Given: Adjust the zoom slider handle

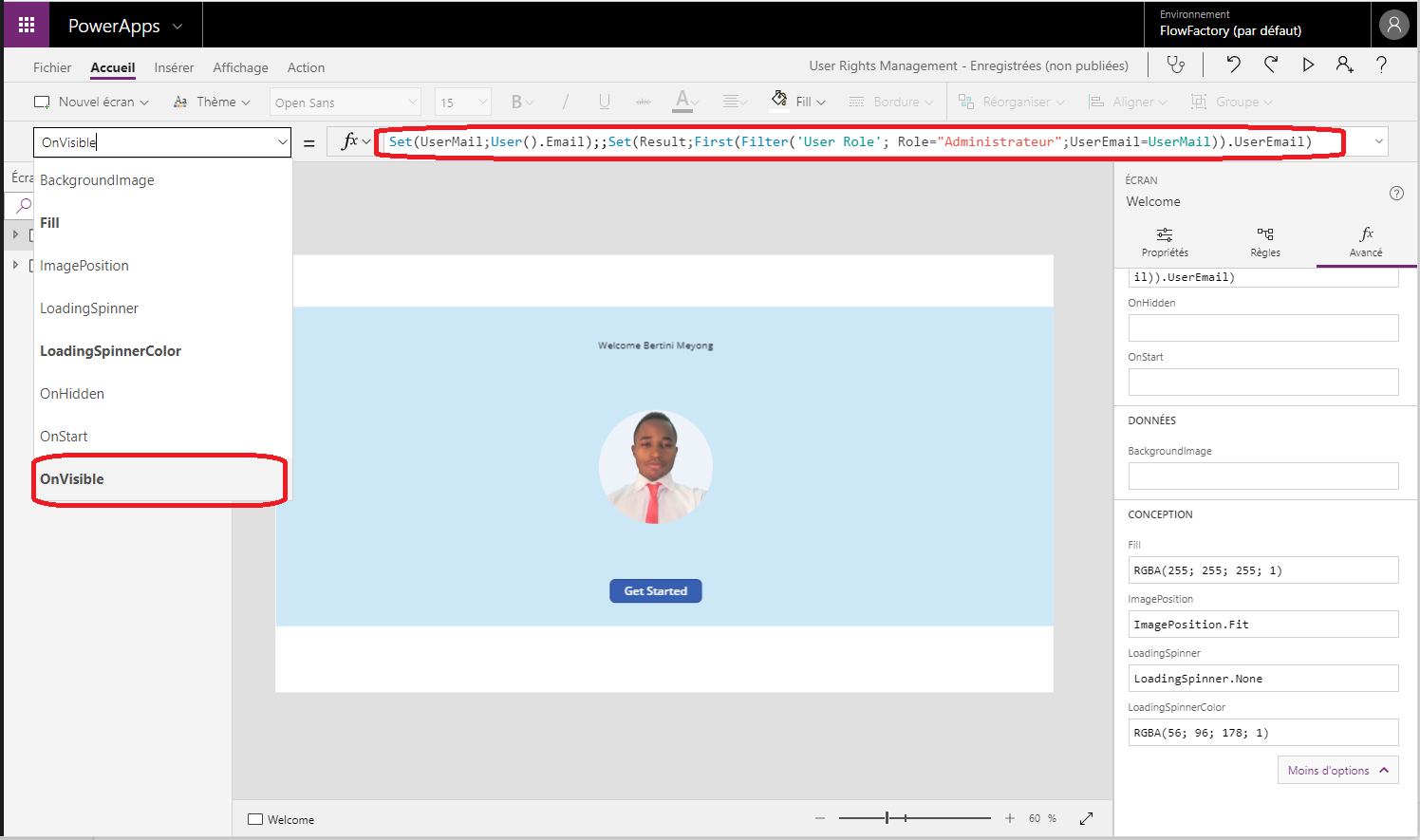Looking at the screenshot, I should coord(887,817).
